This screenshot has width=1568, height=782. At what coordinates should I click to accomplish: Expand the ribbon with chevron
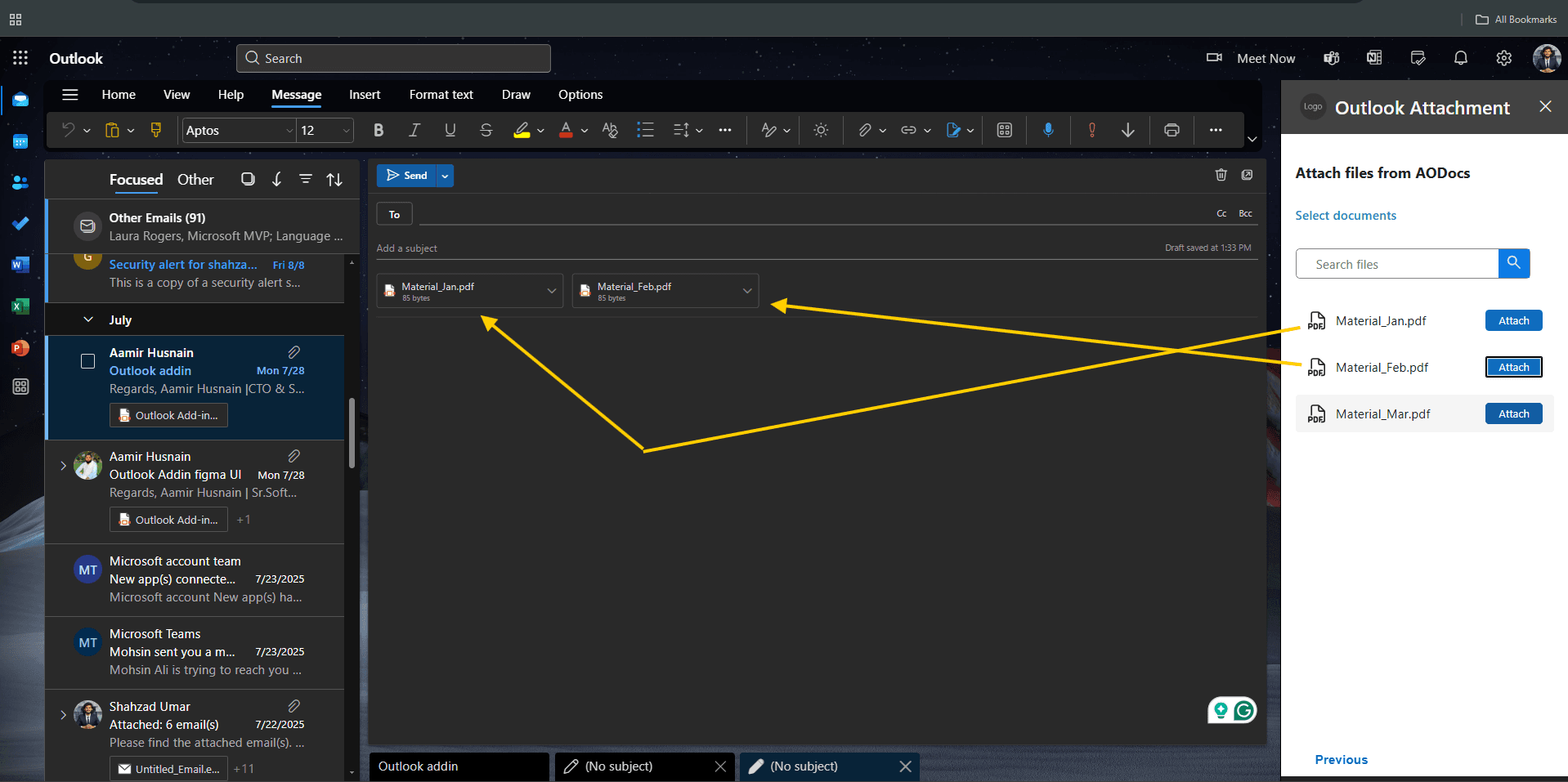click(1252, 139)
